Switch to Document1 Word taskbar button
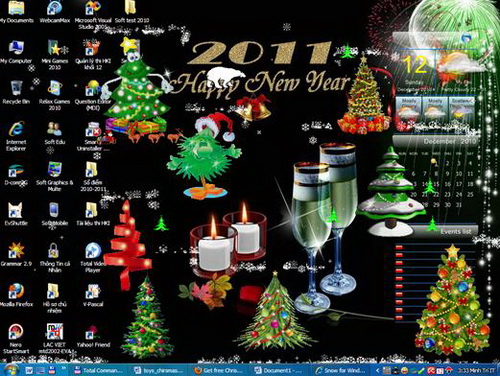 pos(279,370)
